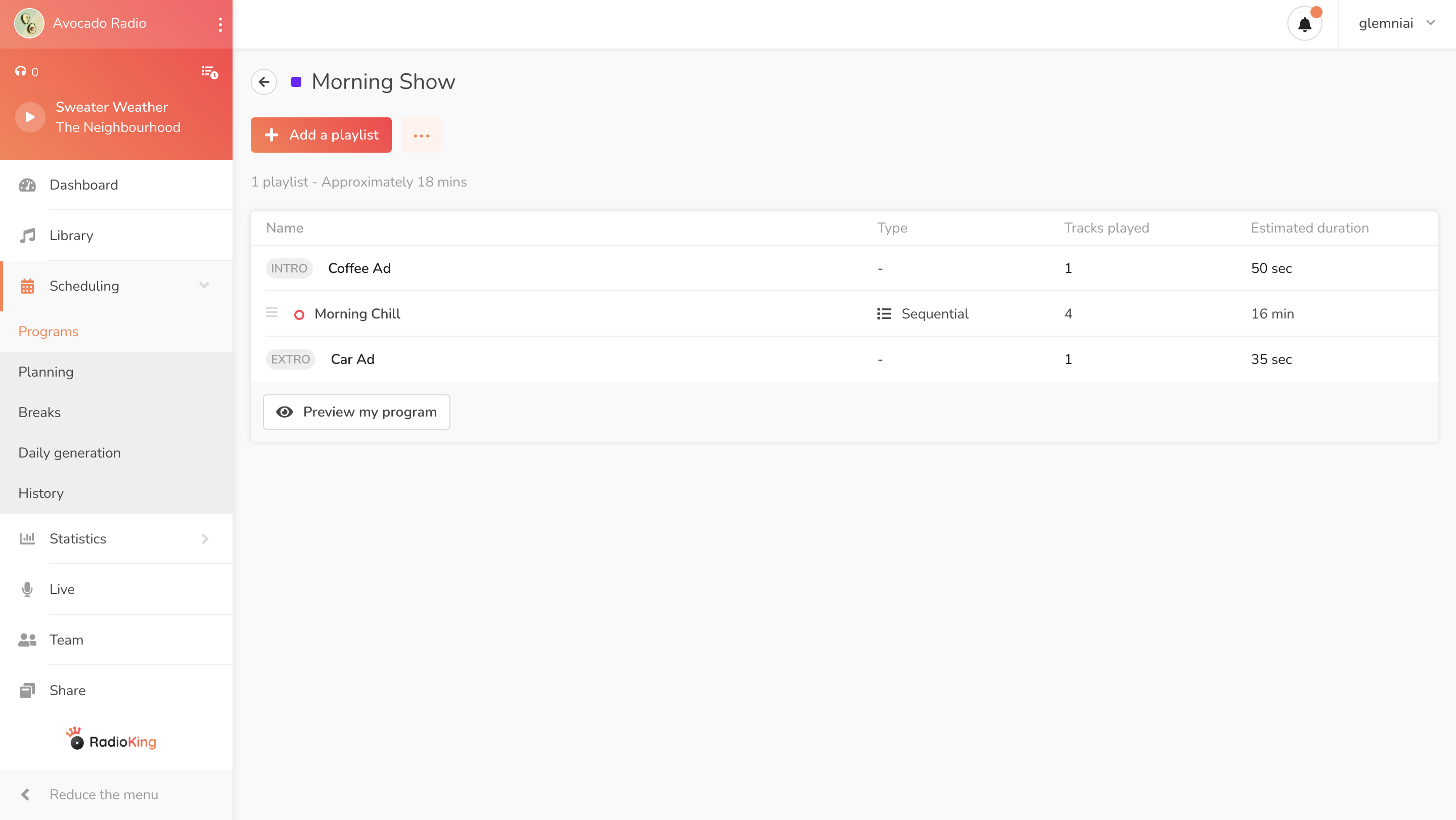Screen dimensions: 1456x820
Task: Click the eye icon in the Preview button
Action: (x=284, y=412)
